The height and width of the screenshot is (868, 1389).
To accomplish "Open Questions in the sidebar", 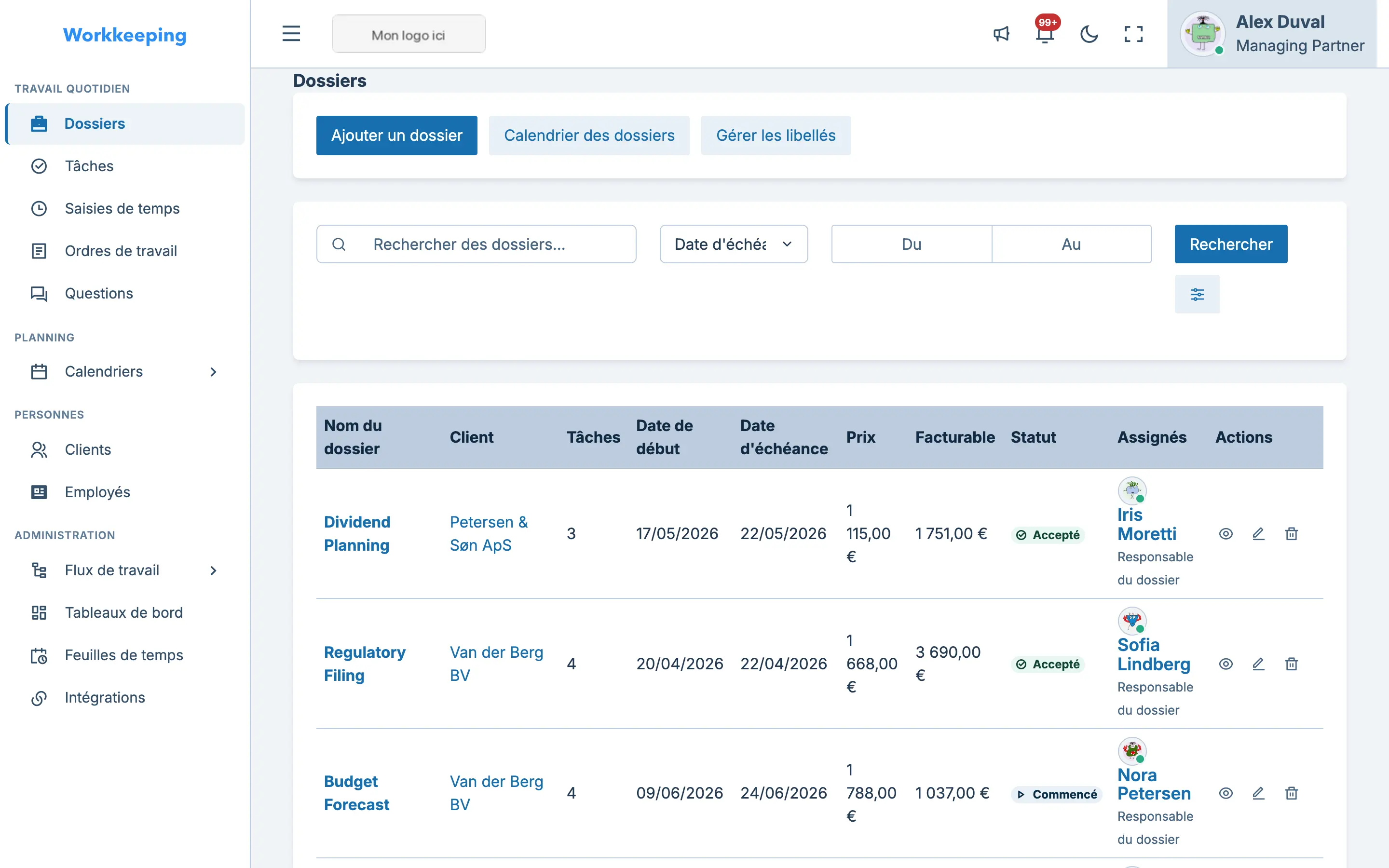I will pyautogui.click(x=125, y=293).
